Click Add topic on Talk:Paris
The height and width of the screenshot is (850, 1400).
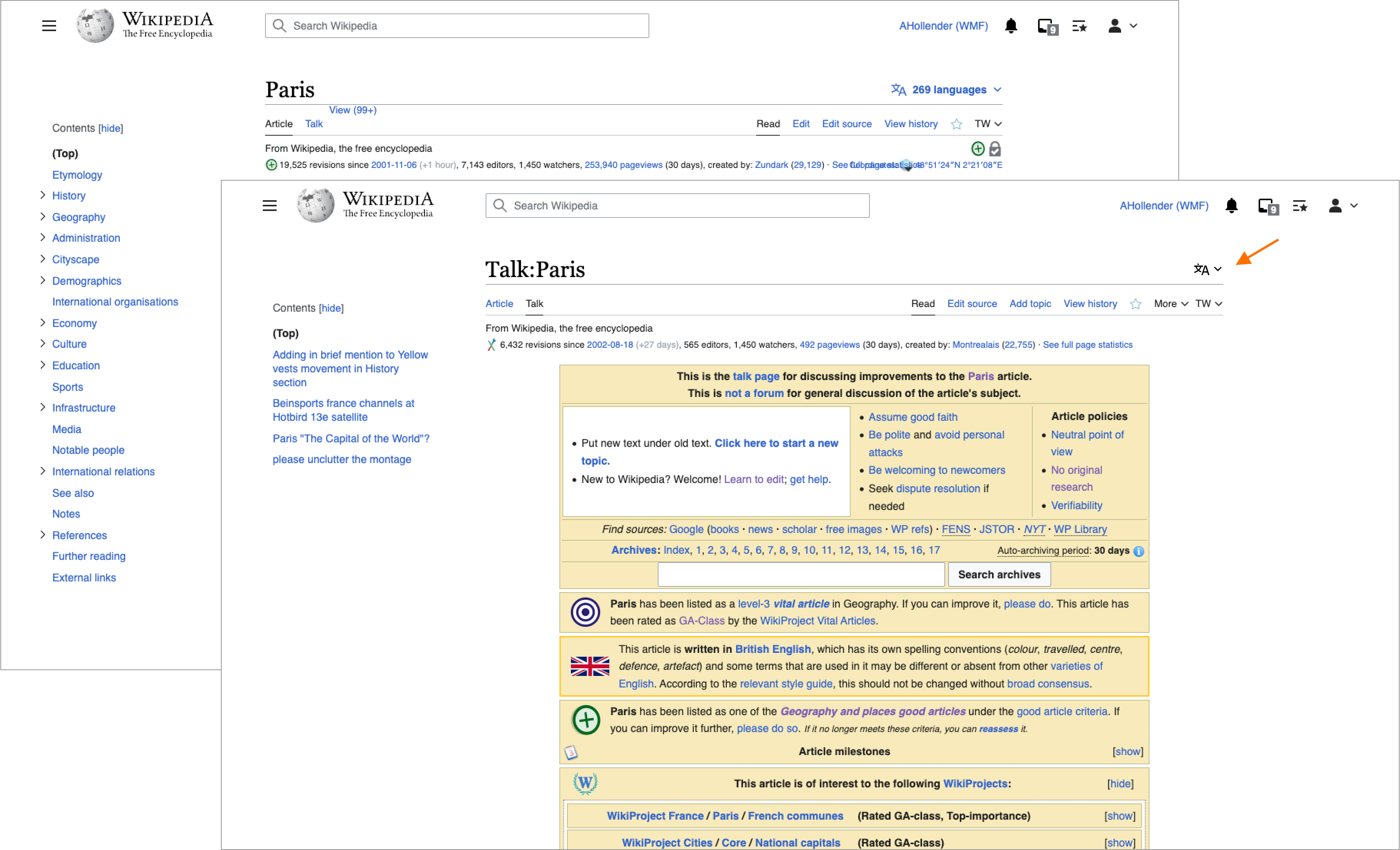pos(1030,304)
